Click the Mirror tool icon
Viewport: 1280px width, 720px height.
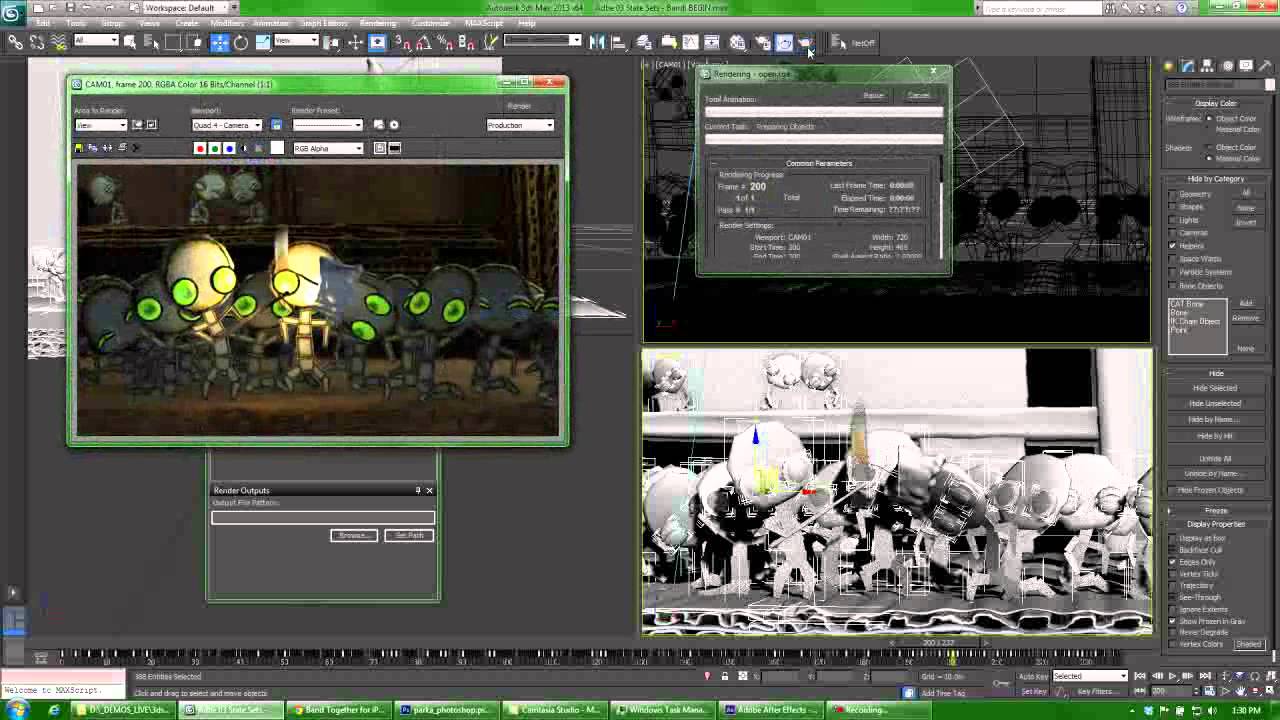[x=596, y=42]
